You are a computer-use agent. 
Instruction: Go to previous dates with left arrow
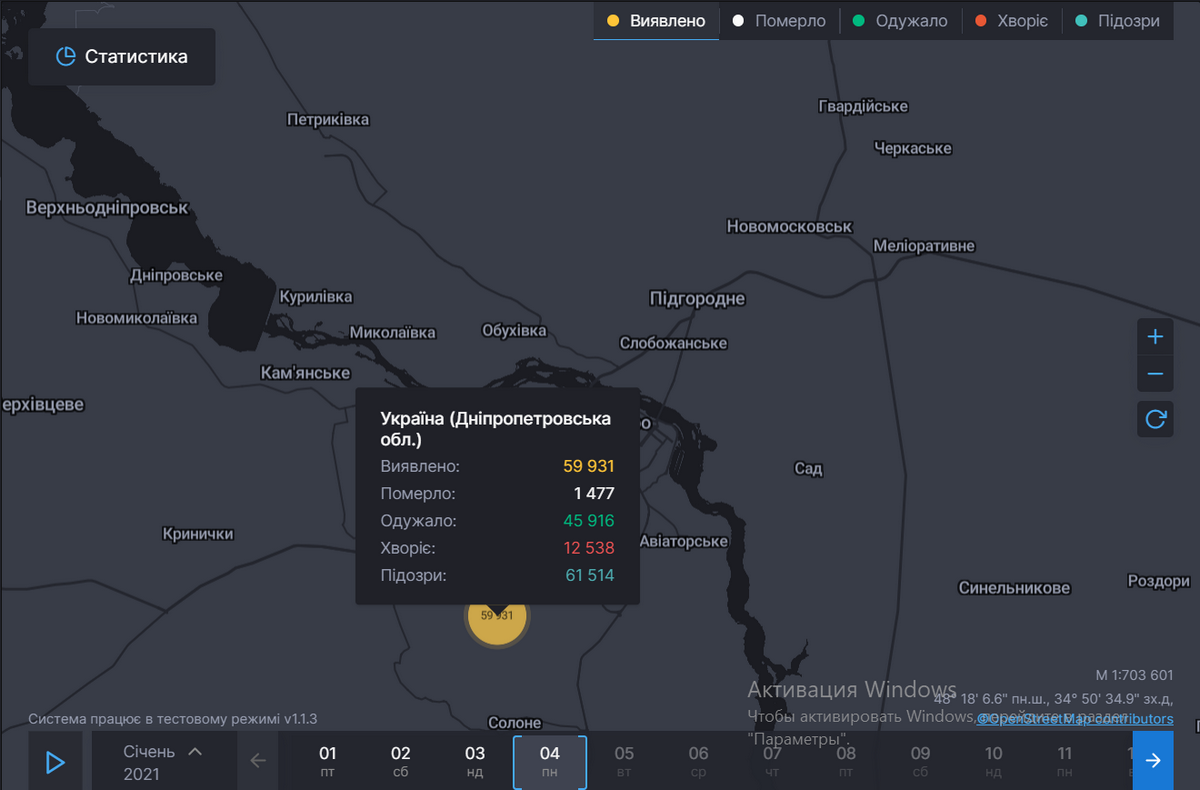point(258,761)
